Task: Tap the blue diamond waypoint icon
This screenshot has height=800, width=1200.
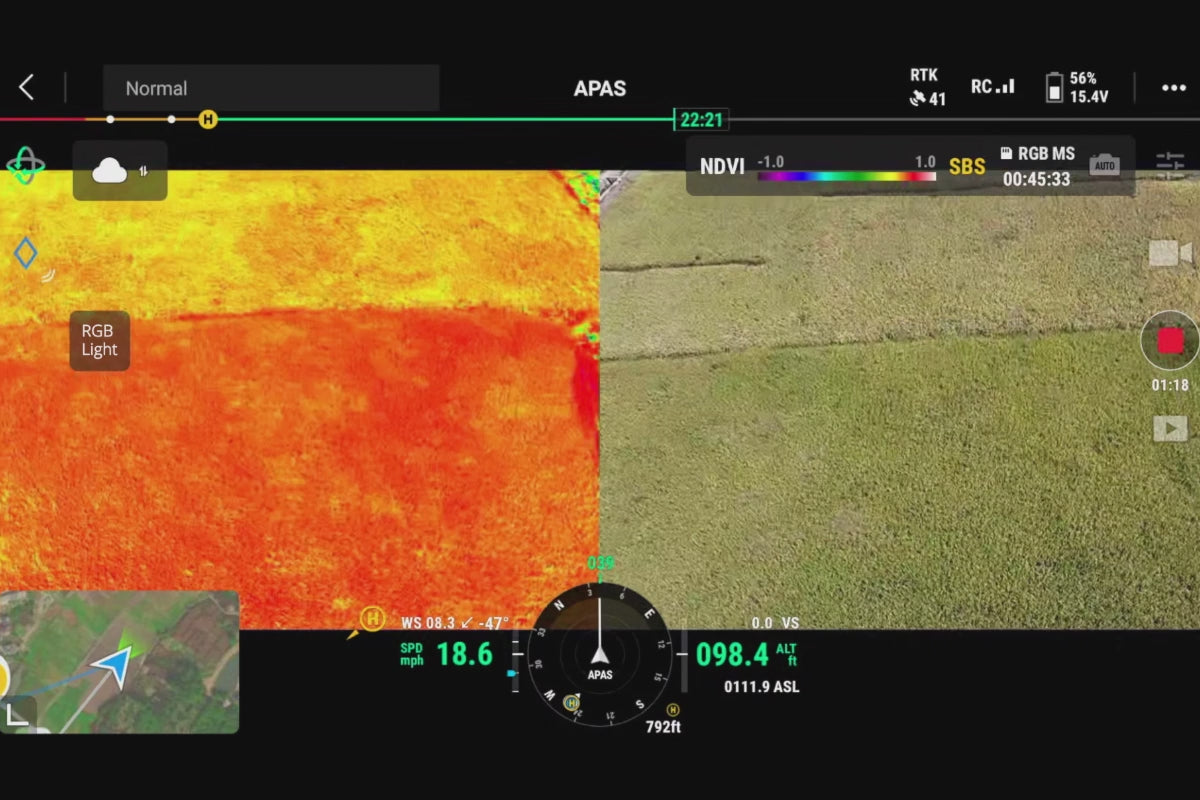Action: click(x=26, y=254)
